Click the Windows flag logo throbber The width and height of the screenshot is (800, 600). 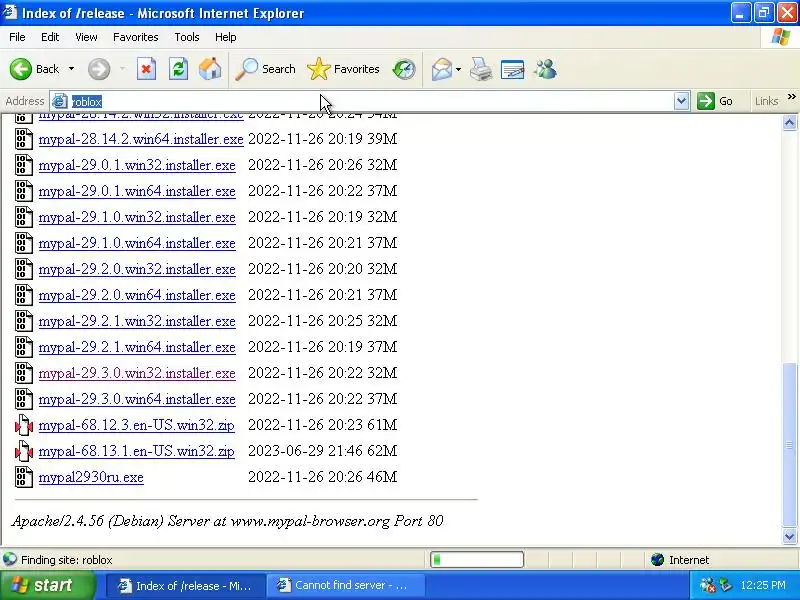tap(780, 37)
